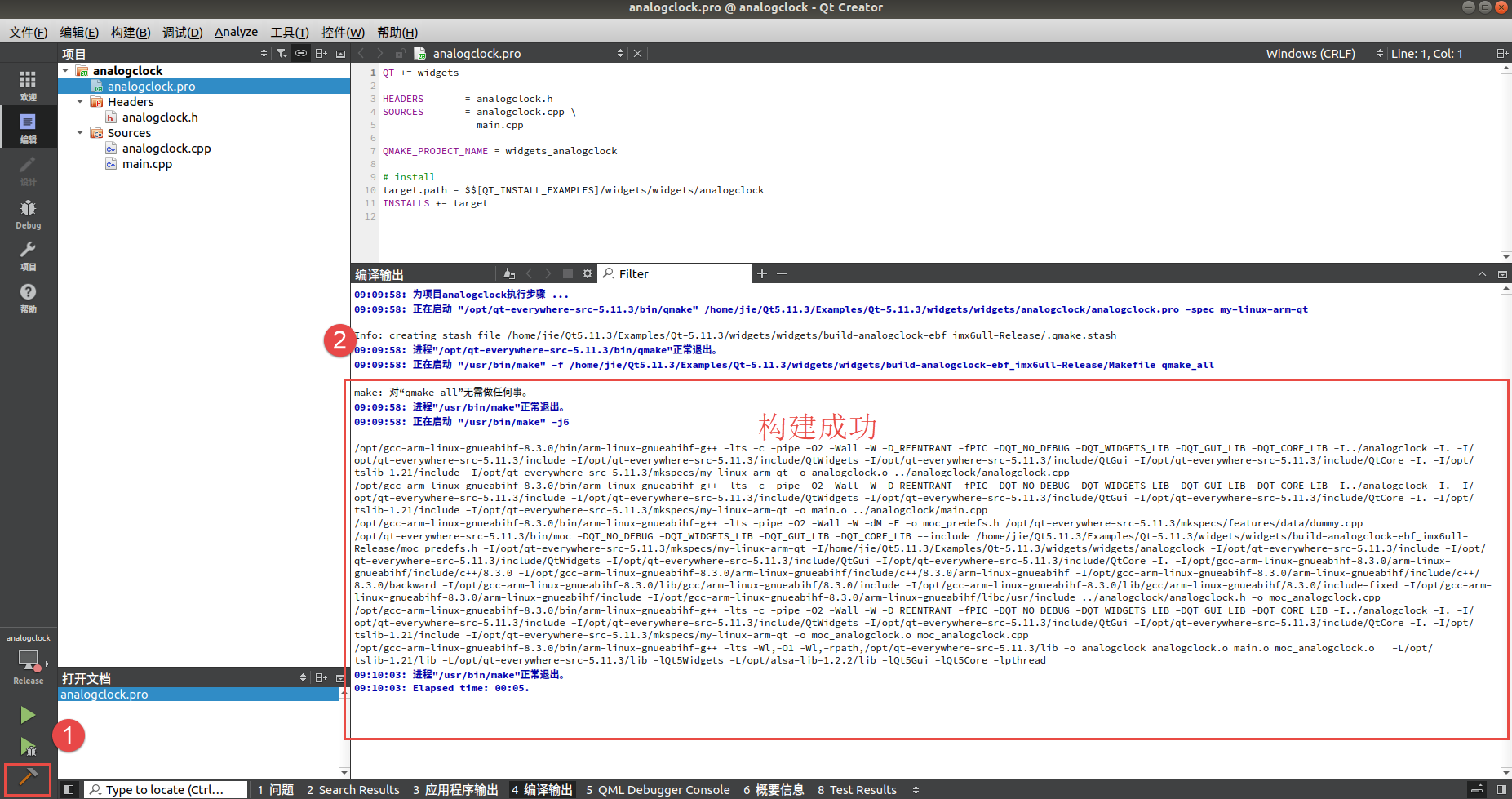Toggle file write-lock icon
Screen dimensions: 1512x799
pos(400,53)
